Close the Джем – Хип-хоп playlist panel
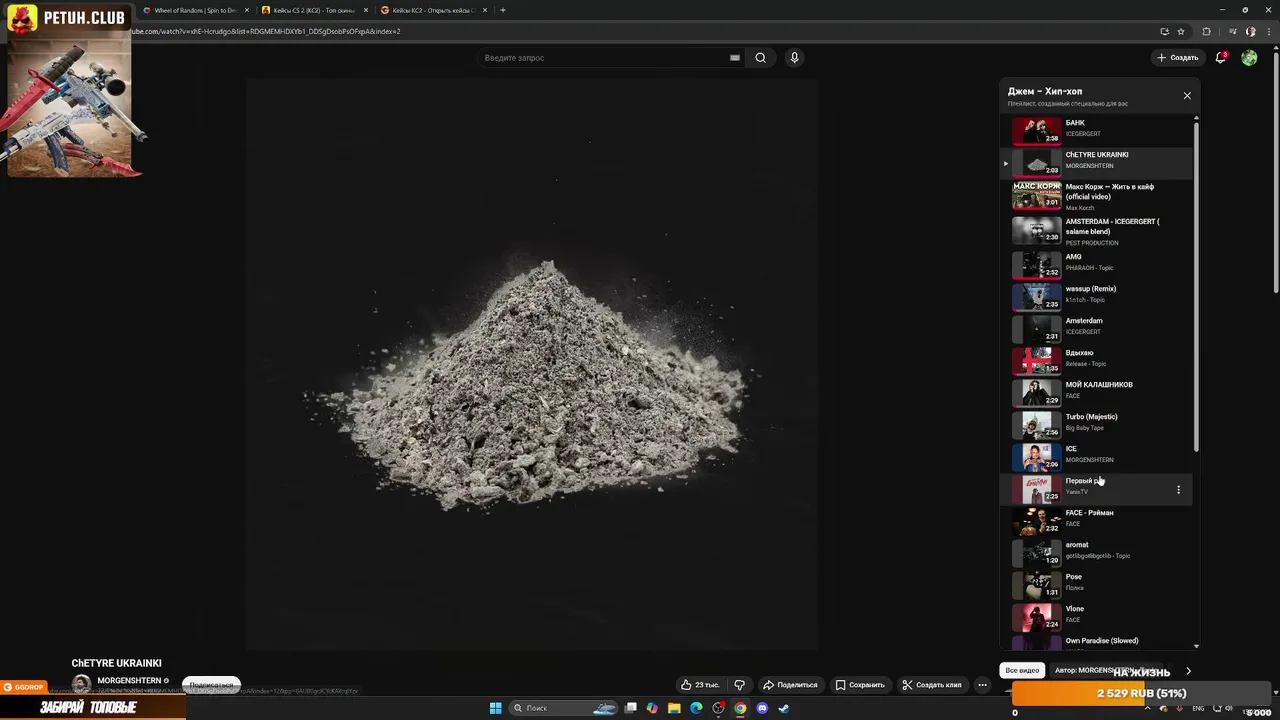 [x=1187, y=96]
